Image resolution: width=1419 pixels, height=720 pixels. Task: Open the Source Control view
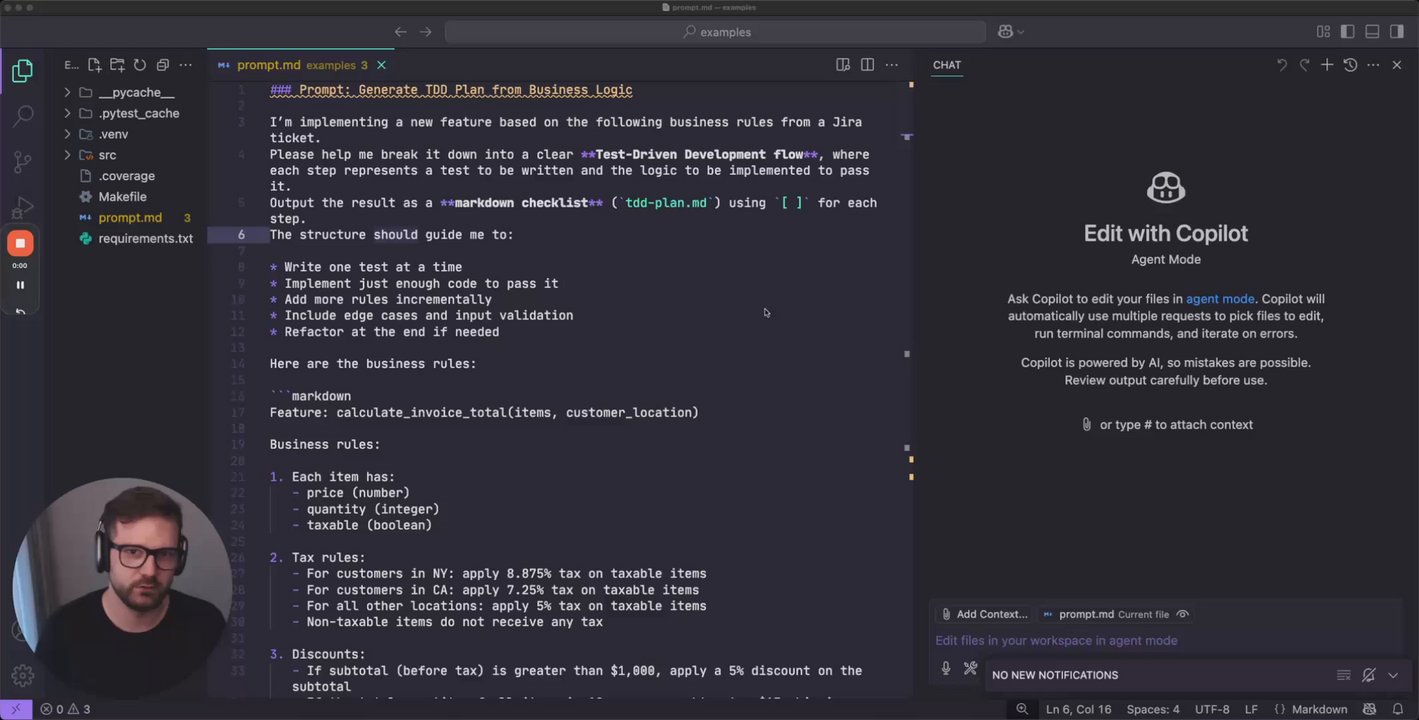click(22, 162)
